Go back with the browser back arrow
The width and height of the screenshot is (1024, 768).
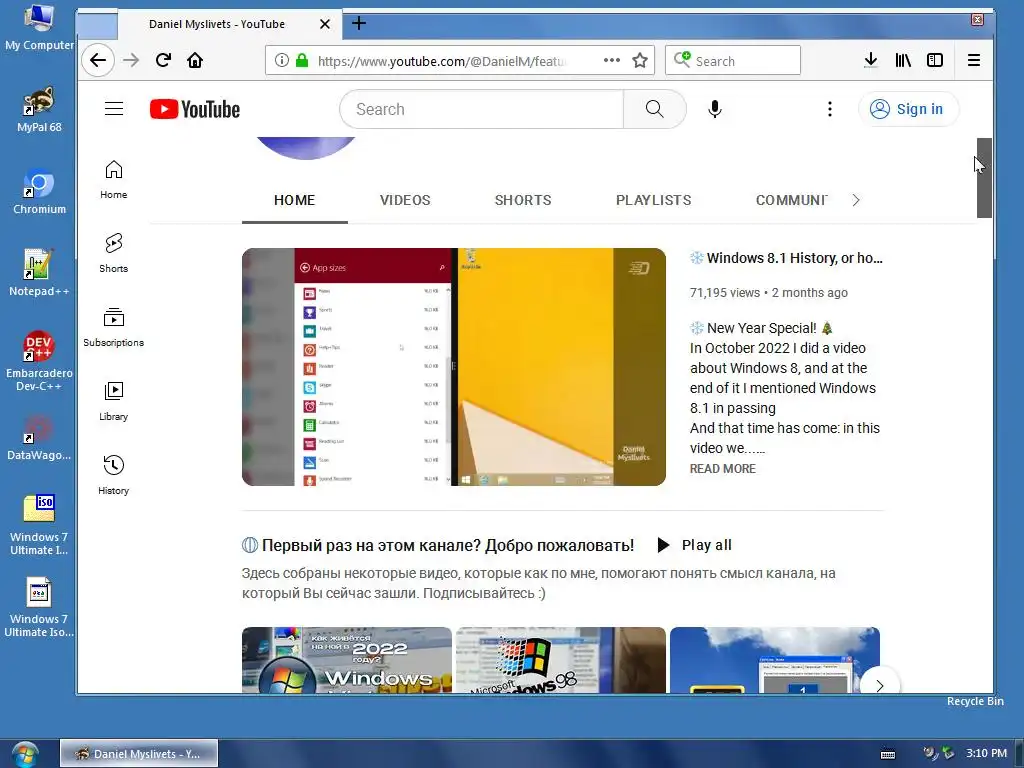(x=98, y=61)
